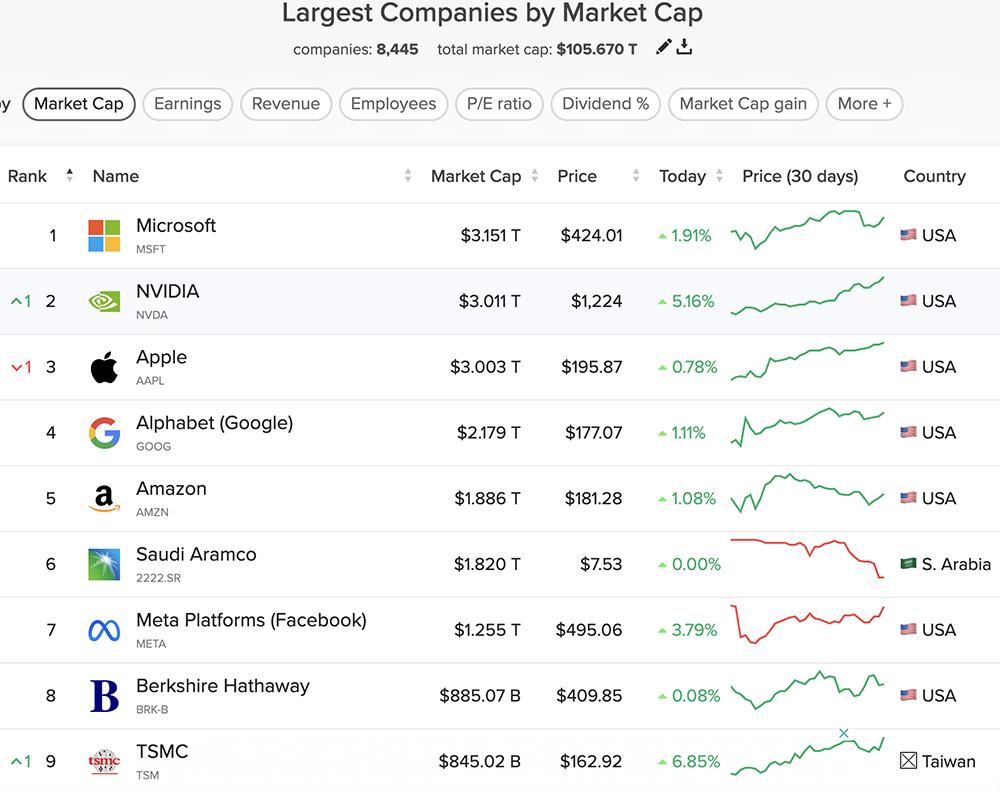
Task: Sort by Market Cap column header
Action: coord(476,176)
